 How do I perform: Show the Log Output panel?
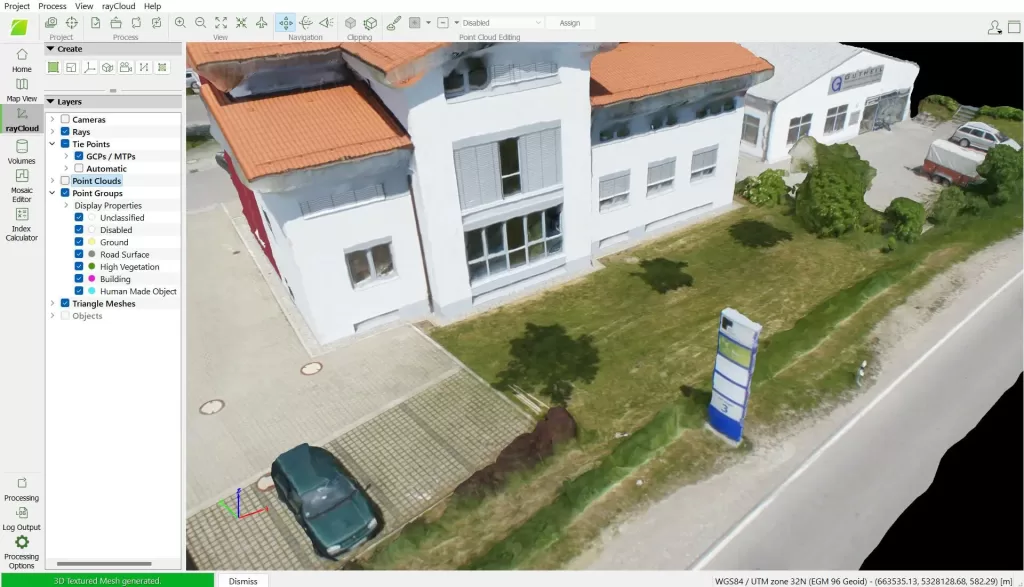click(x=22, y=518)
